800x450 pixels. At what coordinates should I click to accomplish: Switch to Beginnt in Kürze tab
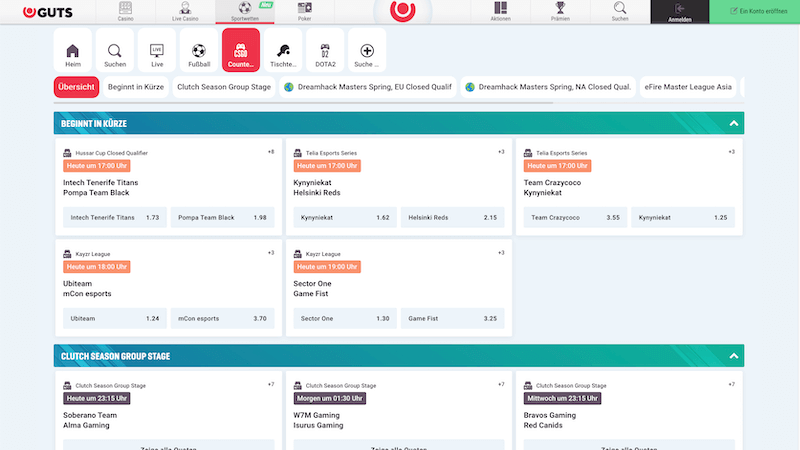(136, 87)
